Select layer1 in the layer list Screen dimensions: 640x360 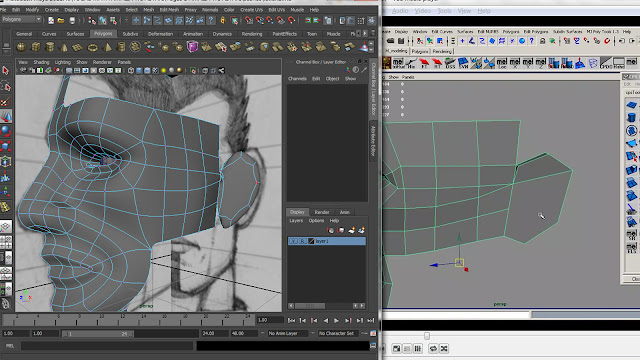[x=327, y=241]
